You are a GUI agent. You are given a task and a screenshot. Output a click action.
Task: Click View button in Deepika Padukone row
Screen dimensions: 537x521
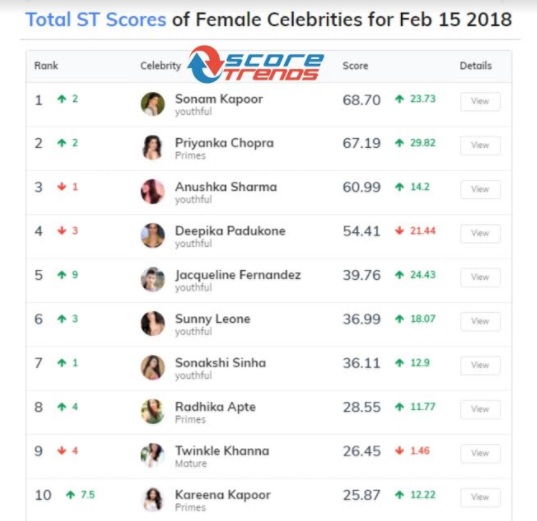(480, 233)
